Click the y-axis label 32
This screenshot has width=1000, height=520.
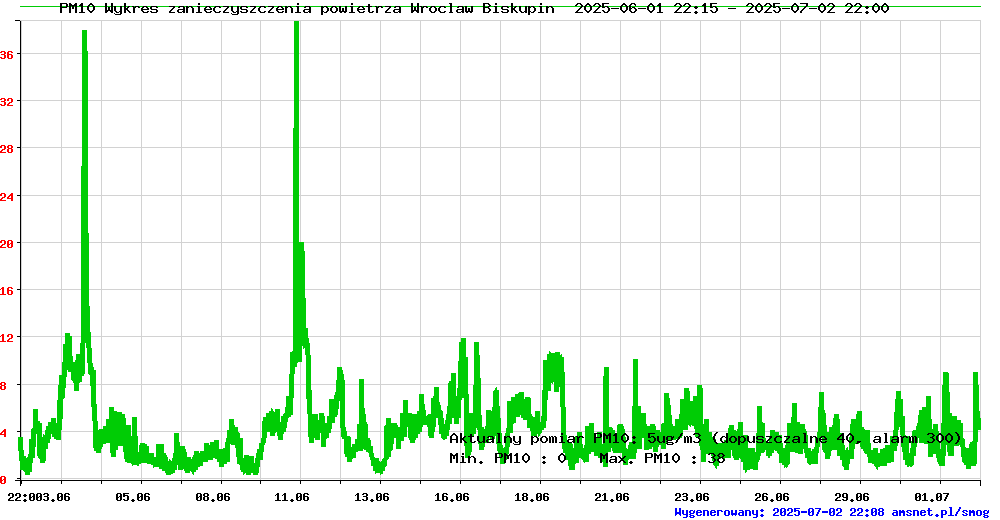(7, 101)
